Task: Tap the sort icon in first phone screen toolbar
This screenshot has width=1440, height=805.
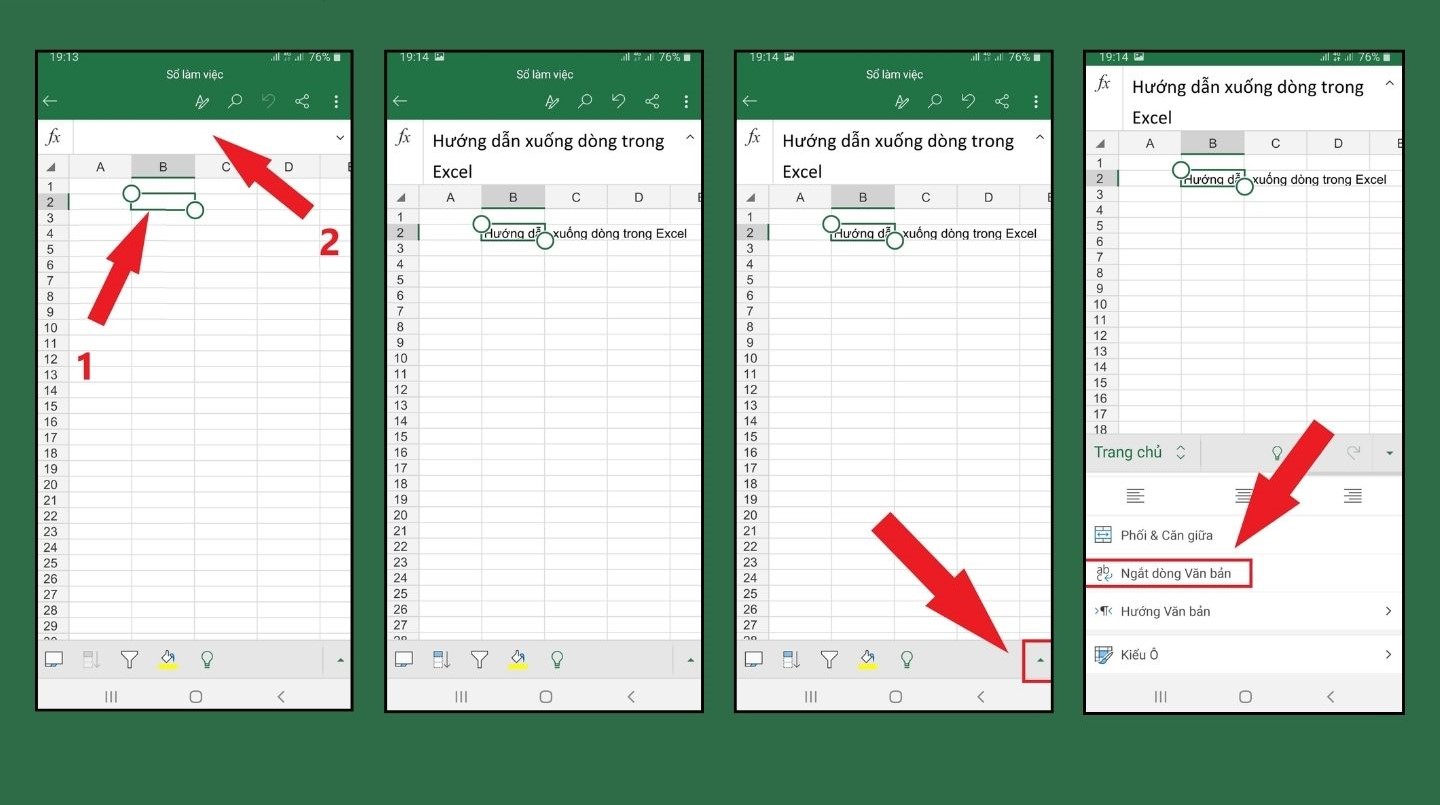Action: (92, 659)
